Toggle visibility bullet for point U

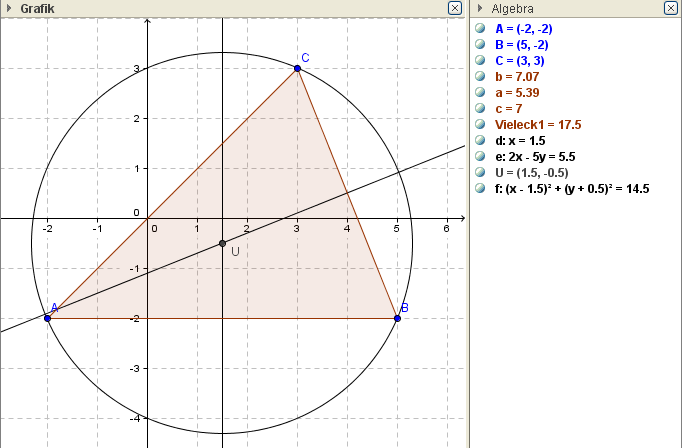(481, 172)
